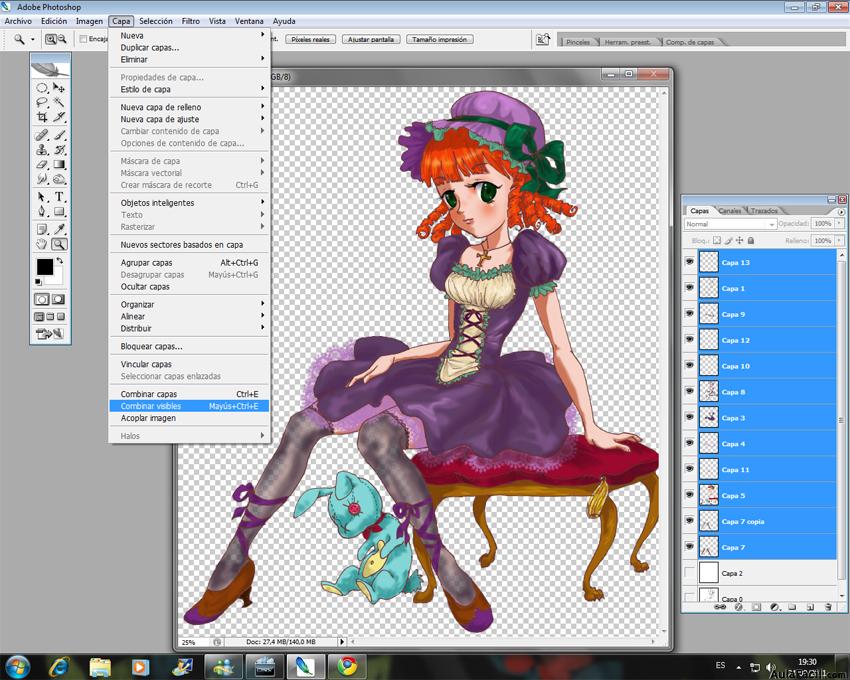Open the Filtro menu
850x680 pixels.
click(x=190, y=21)
